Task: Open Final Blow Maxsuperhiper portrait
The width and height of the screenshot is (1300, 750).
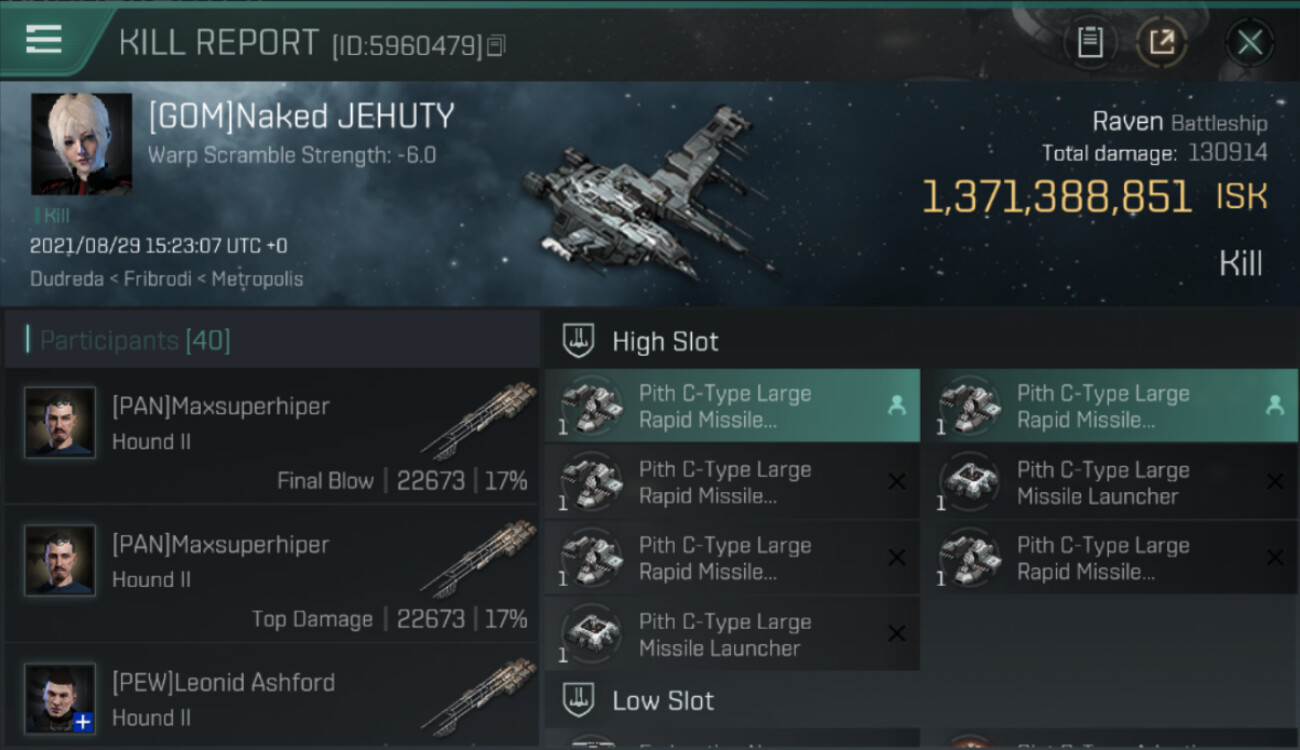Action: coord(60,422)
